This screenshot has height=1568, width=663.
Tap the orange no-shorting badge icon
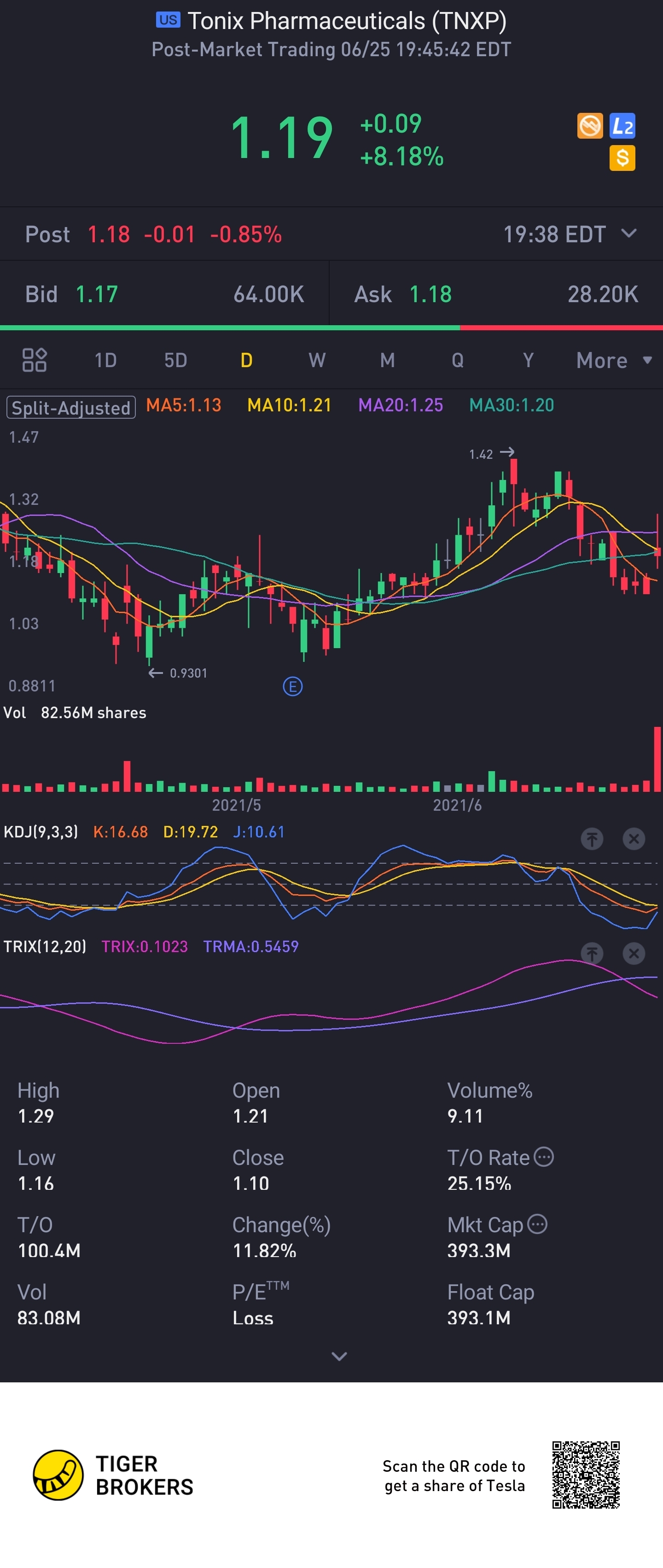click(x=589, y=126)
